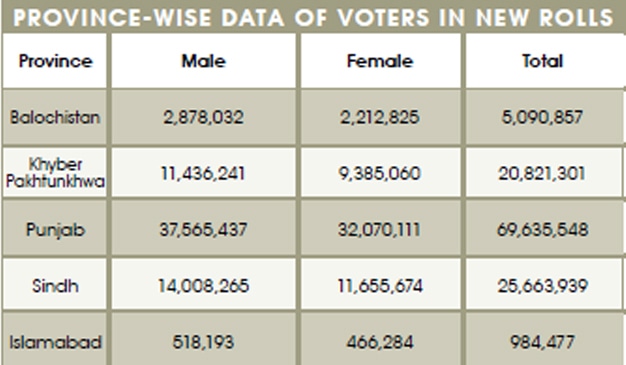The height and width of the screenshot is (365, 626).
Task: Select the Sindh row label
Action: pos(55,286)
